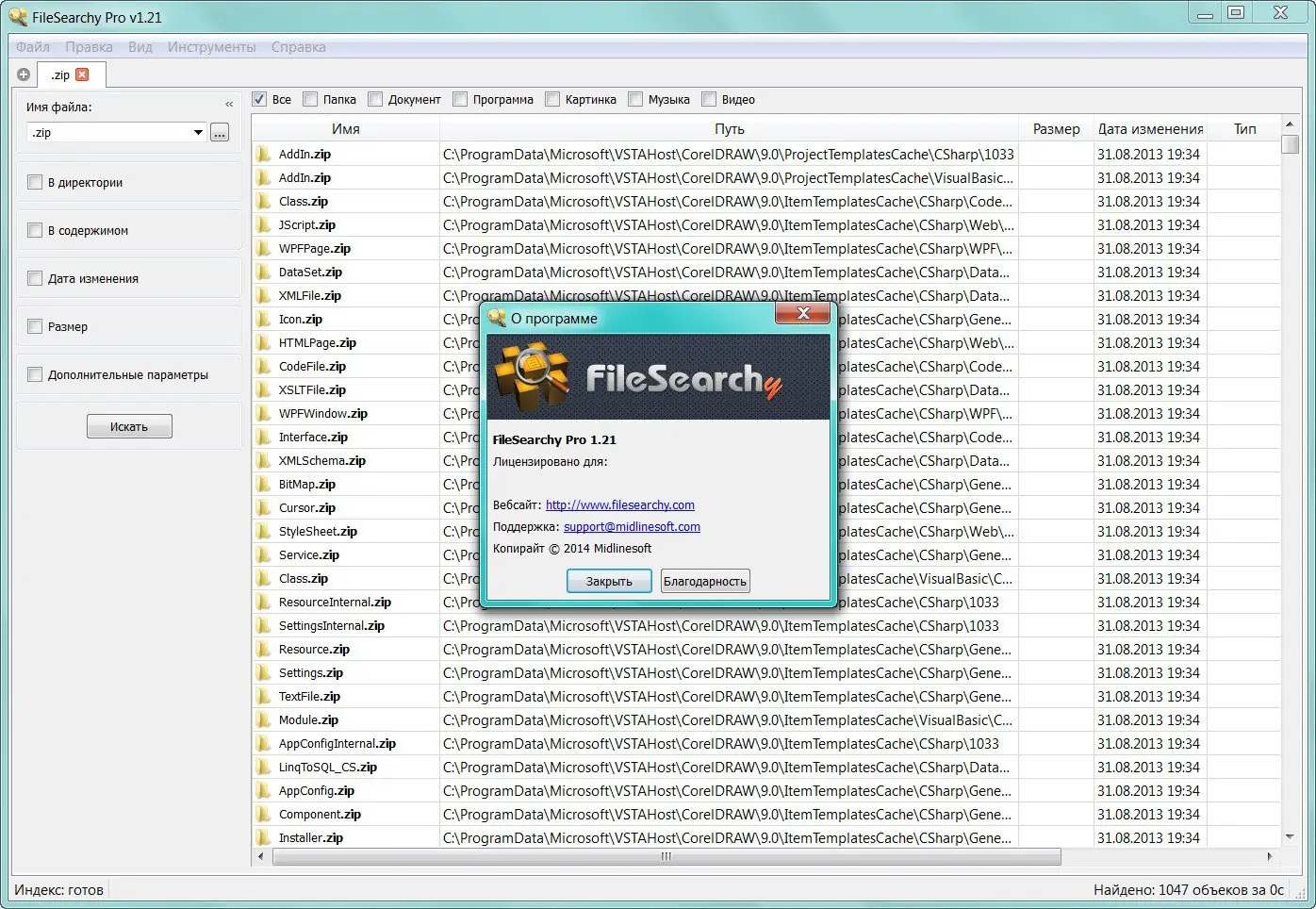This screenshot has height=909, width=1316.
Task: Click the scroll-down arrow of results list
Action: click(1291, 837)
